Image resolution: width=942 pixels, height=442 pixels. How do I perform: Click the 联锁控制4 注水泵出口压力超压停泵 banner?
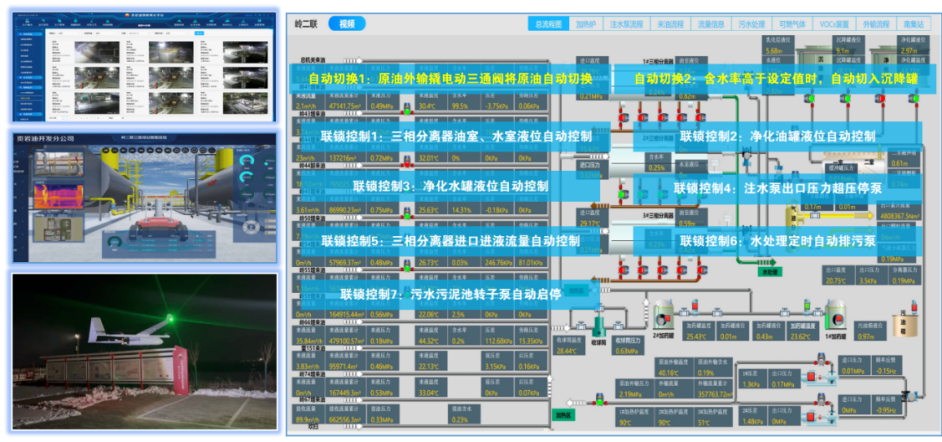click(x=773, y=188)
